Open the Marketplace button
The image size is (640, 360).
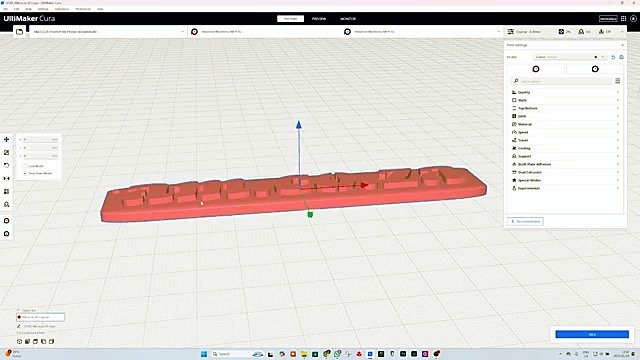pyautogui.click(x=608, y=19)
